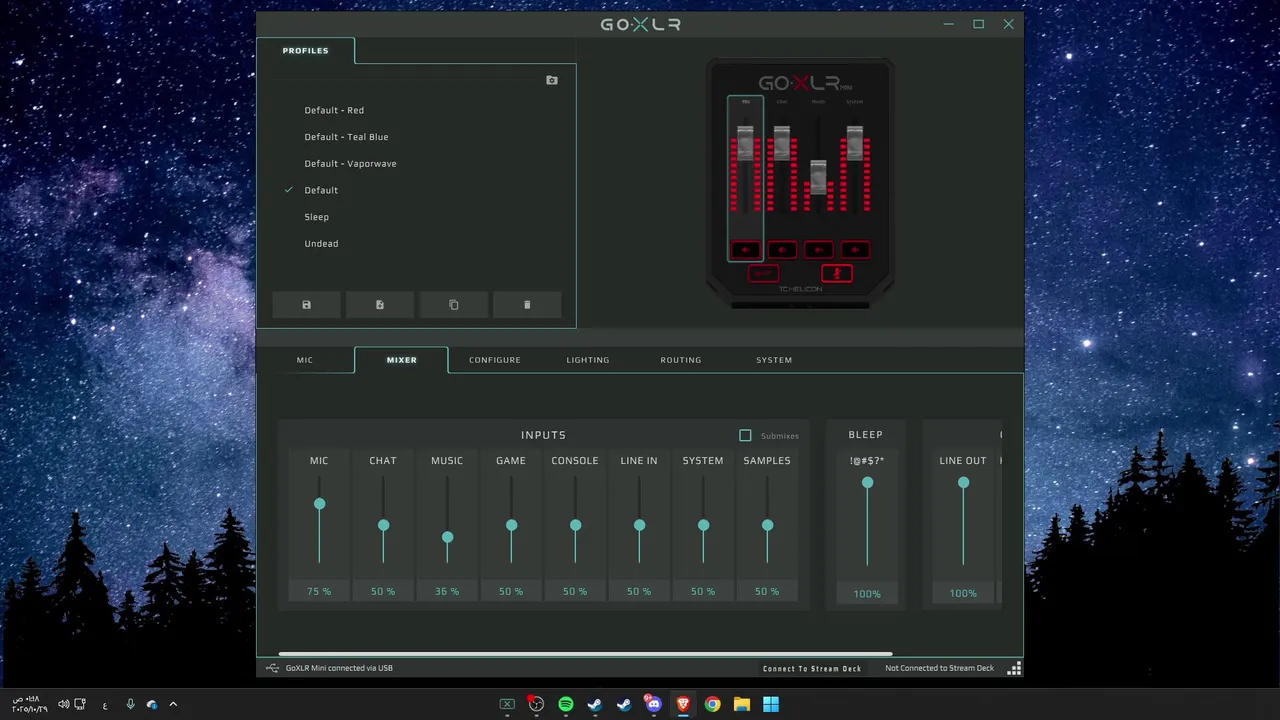The height and width of the screenshot is (720, 1280).
Task: Open the profiles folder icon
Action: click(x=552, y=80)
